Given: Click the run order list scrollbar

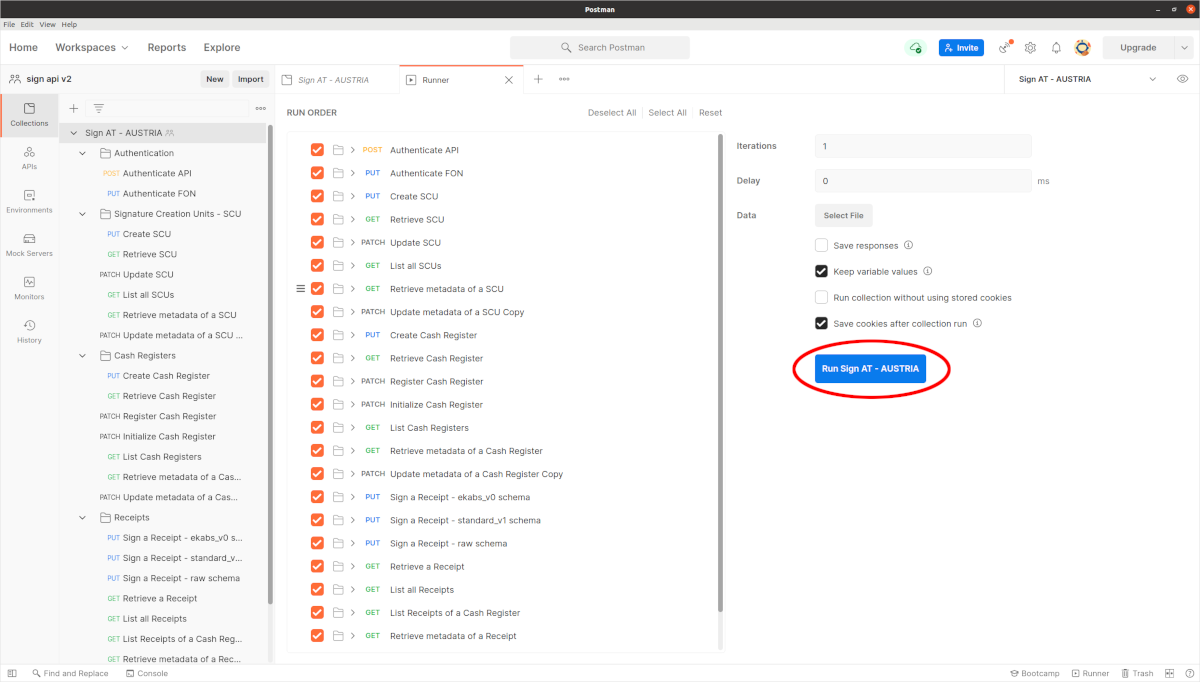Looking at the screenshot, I should [x=720, y=373].
